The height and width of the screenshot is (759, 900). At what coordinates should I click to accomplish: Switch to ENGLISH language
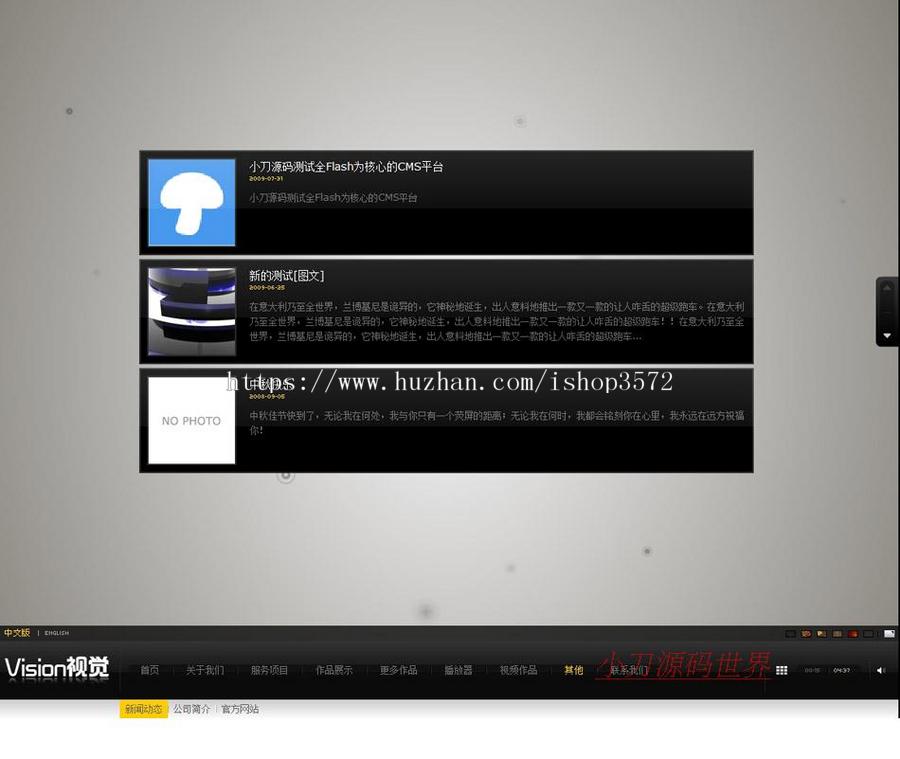coord(56,633)
